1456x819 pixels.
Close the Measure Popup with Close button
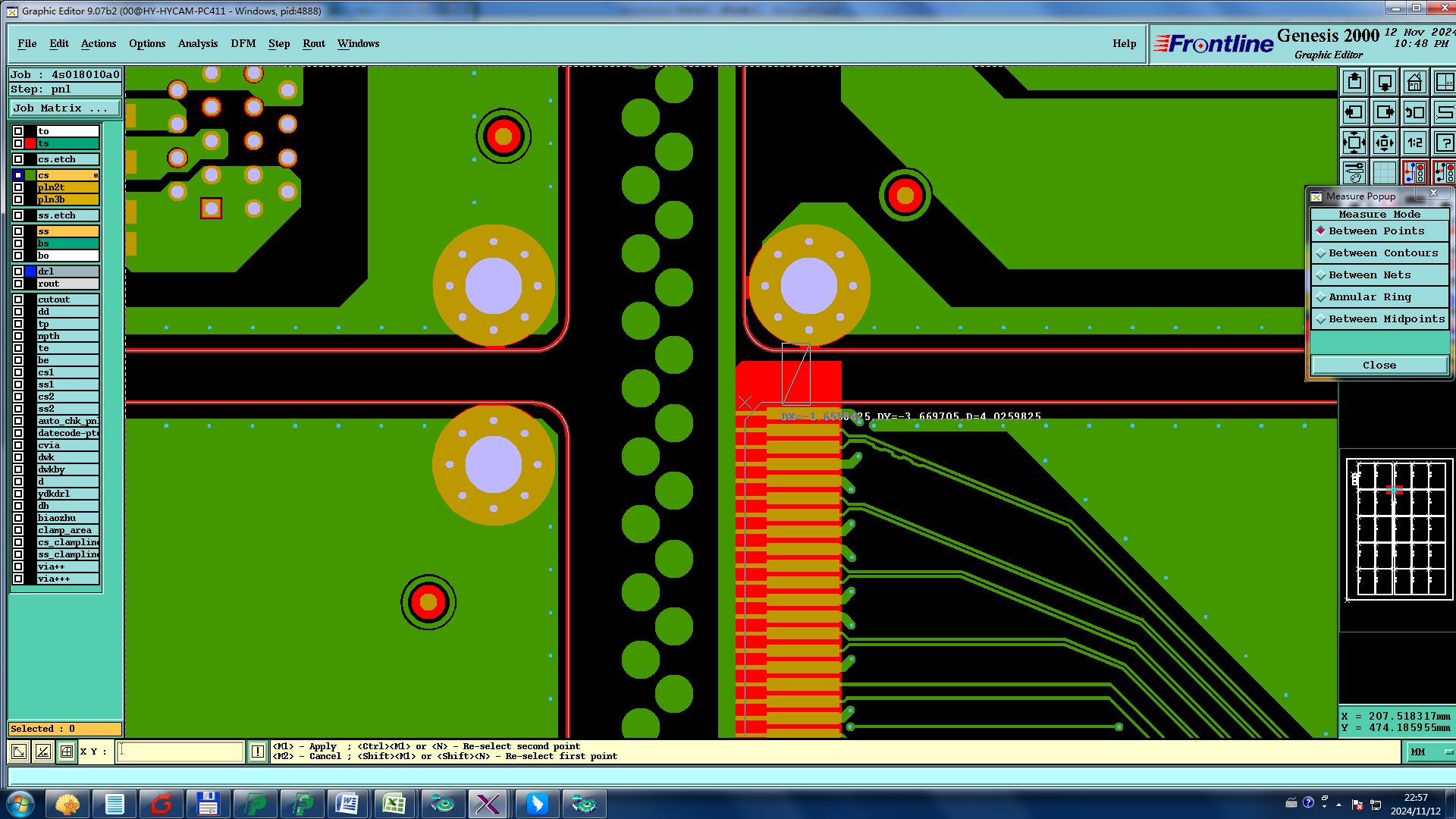tap(1379, 365)
